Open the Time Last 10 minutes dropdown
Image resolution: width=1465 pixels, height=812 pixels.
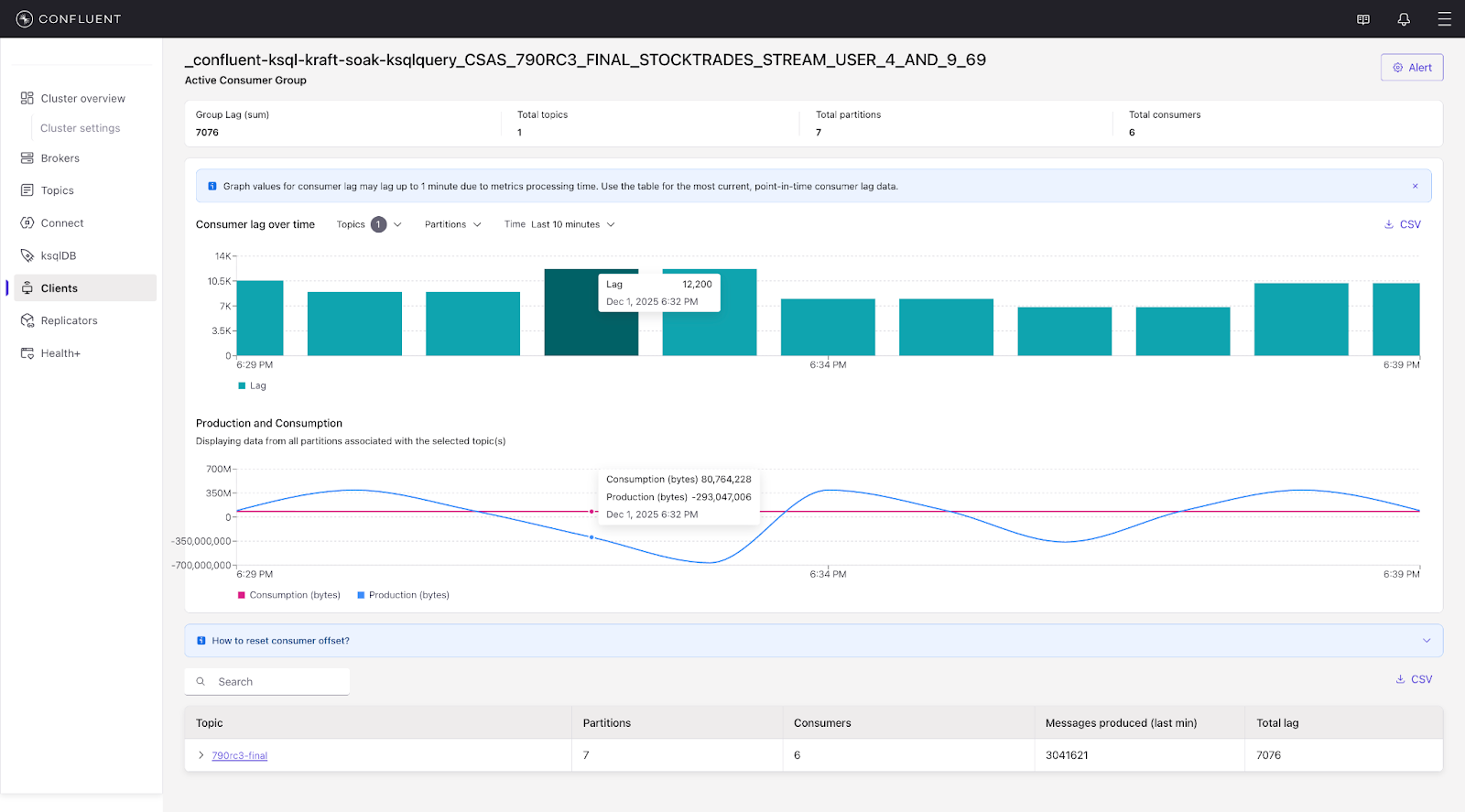pyautogui.click(x=559, y=224)
